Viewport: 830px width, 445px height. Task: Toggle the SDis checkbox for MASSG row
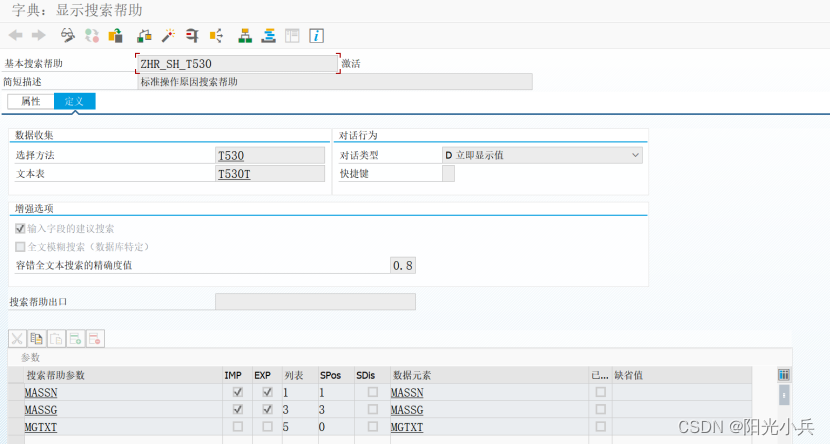(x=373, y=409)
